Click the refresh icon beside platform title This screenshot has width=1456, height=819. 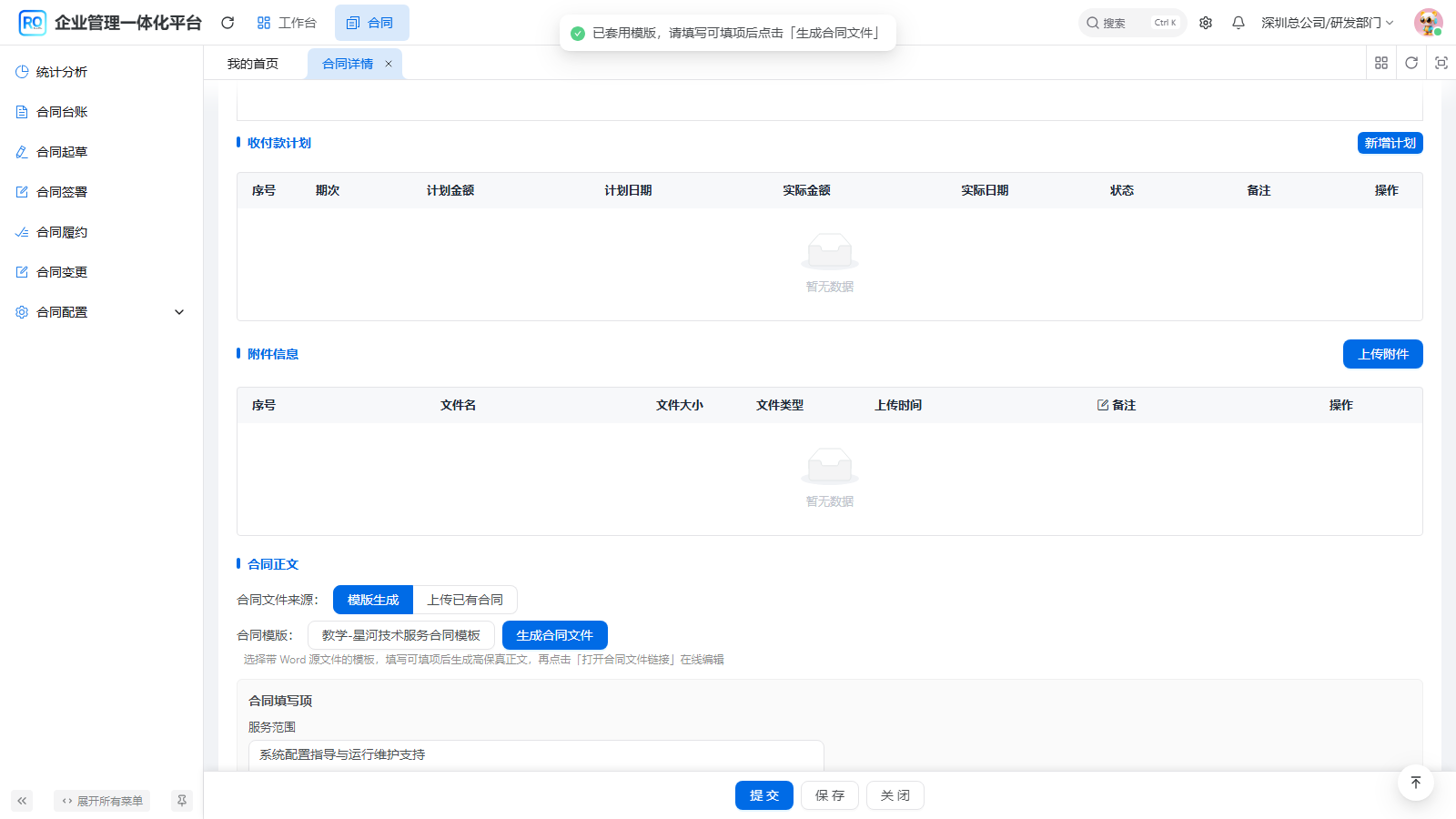click(x=227, y=23)
